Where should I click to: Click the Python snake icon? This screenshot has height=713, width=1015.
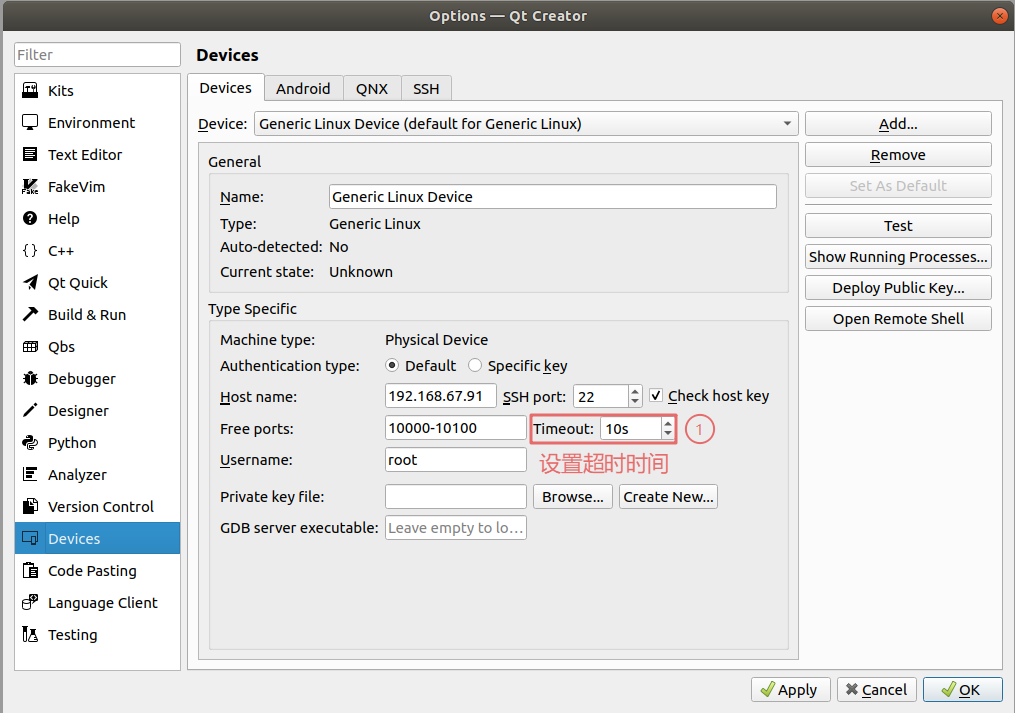(30, 443)
